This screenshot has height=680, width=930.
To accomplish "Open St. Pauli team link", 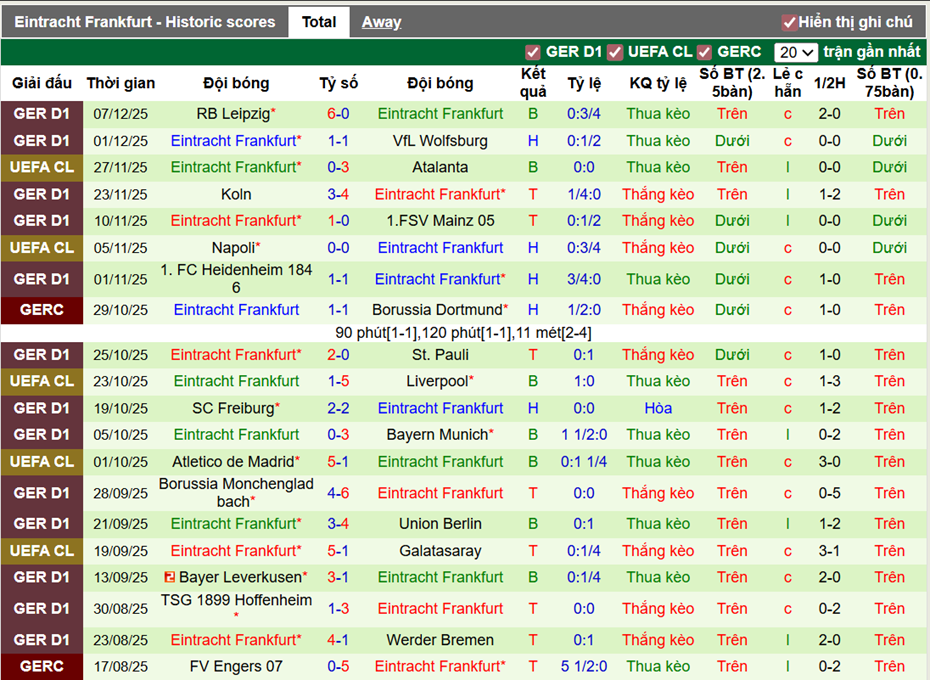I will click(440, 355).
